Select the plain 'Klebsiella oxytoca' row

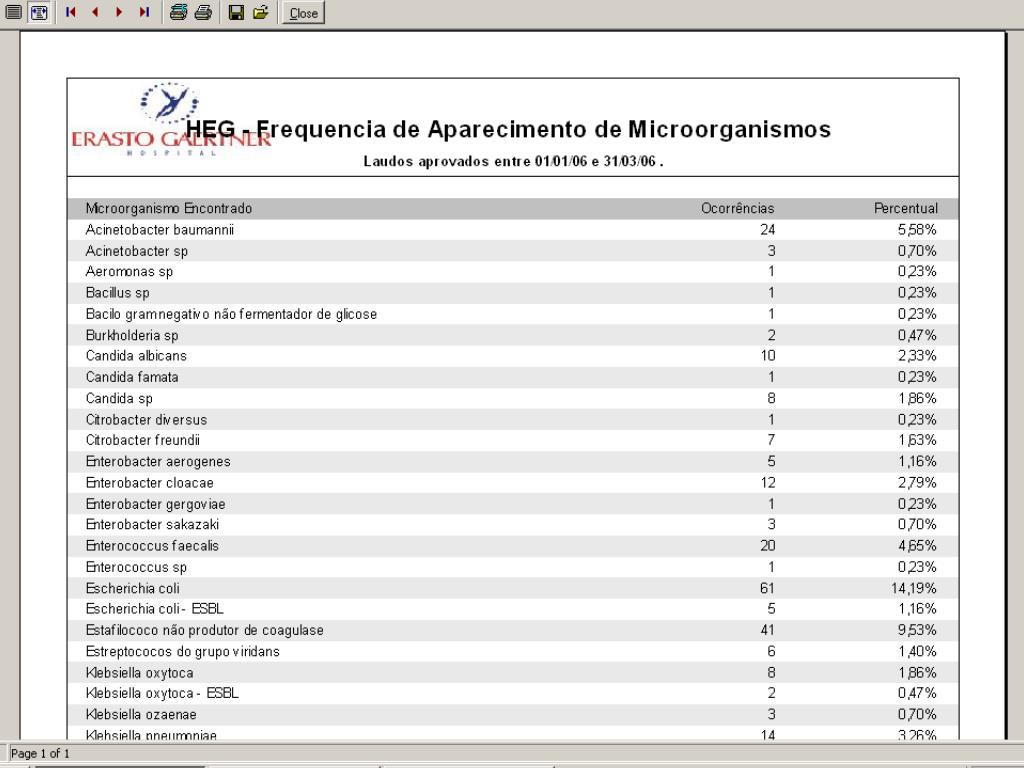click(x=513, y=672)
